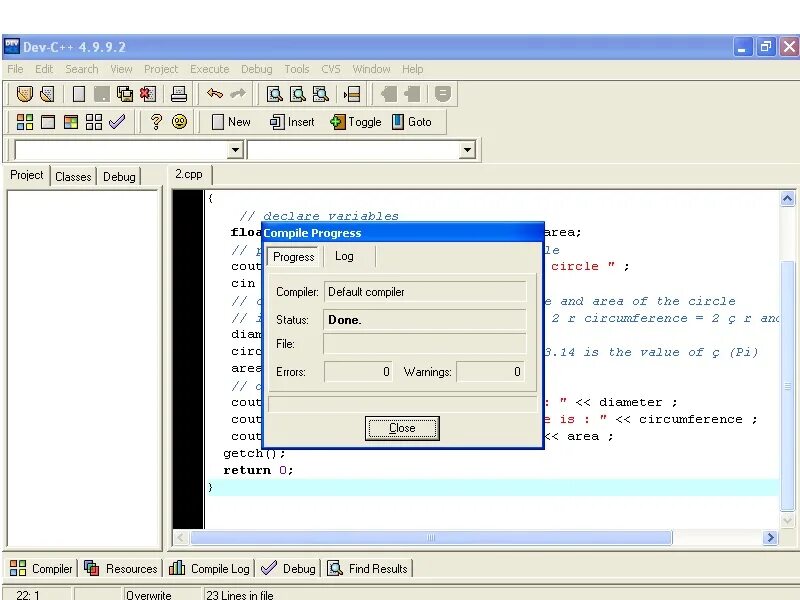Click the New button in toolbar
Viewport: 800px width, 600px height.
[x=231, y=122]
